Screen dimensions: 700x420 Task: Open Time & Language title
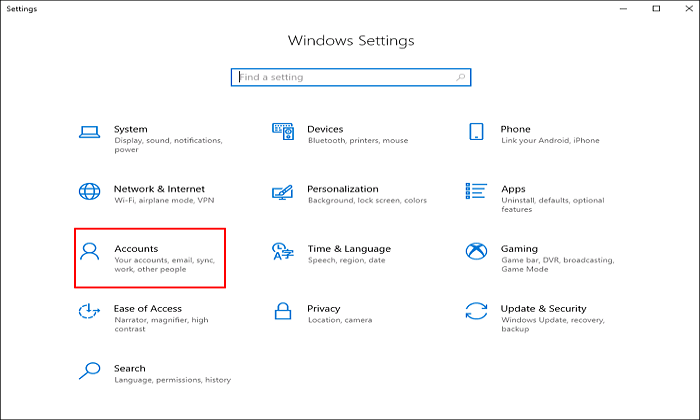349,249
